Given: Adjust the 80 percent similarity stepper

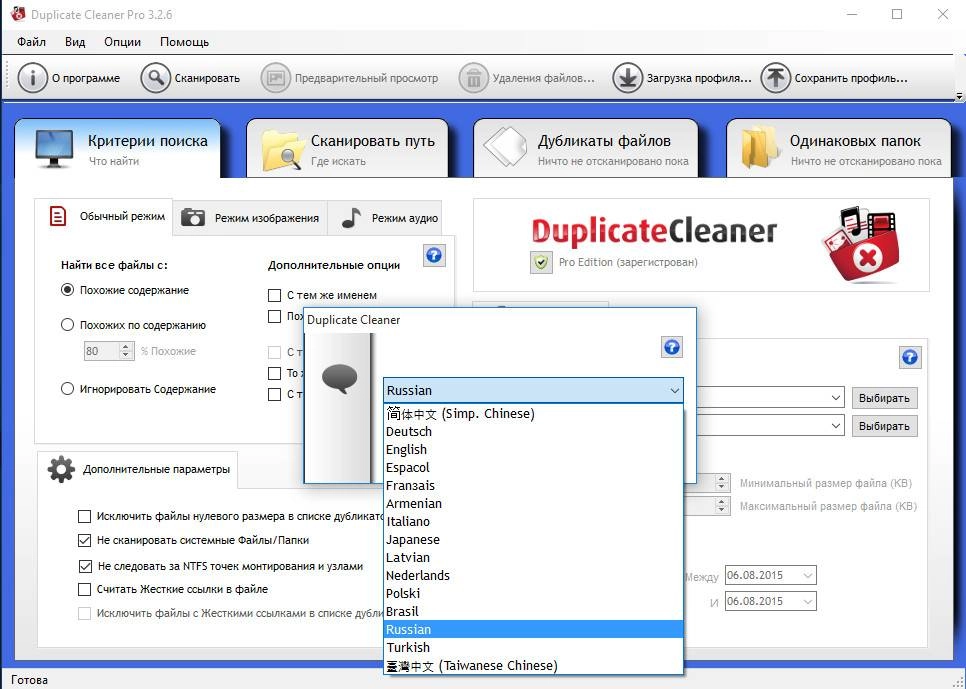Looking at the screenshot, I should pos(126,351).
